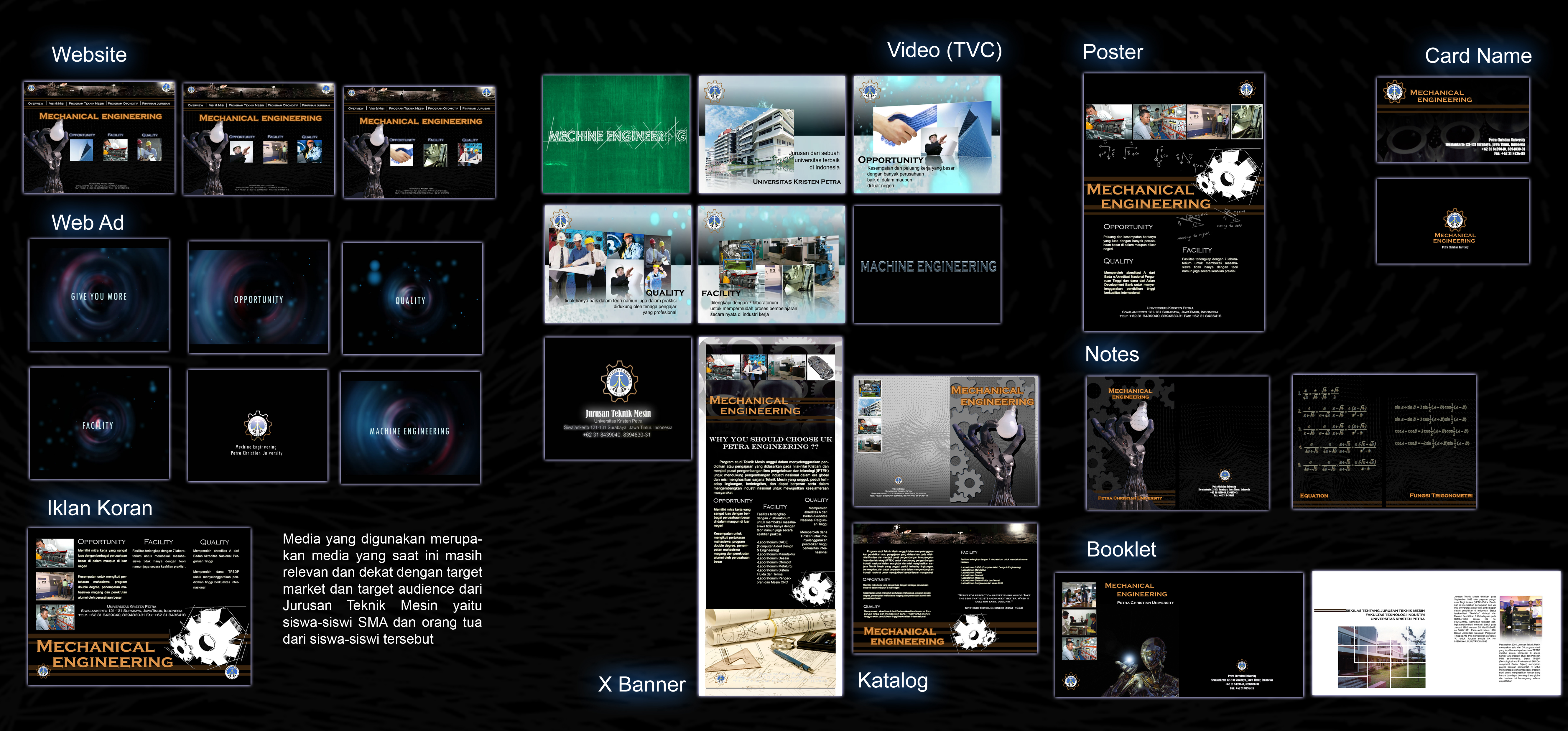Select the green Mechine Engineering video frame
1568x731 pixels.
(x=616, y=134)
